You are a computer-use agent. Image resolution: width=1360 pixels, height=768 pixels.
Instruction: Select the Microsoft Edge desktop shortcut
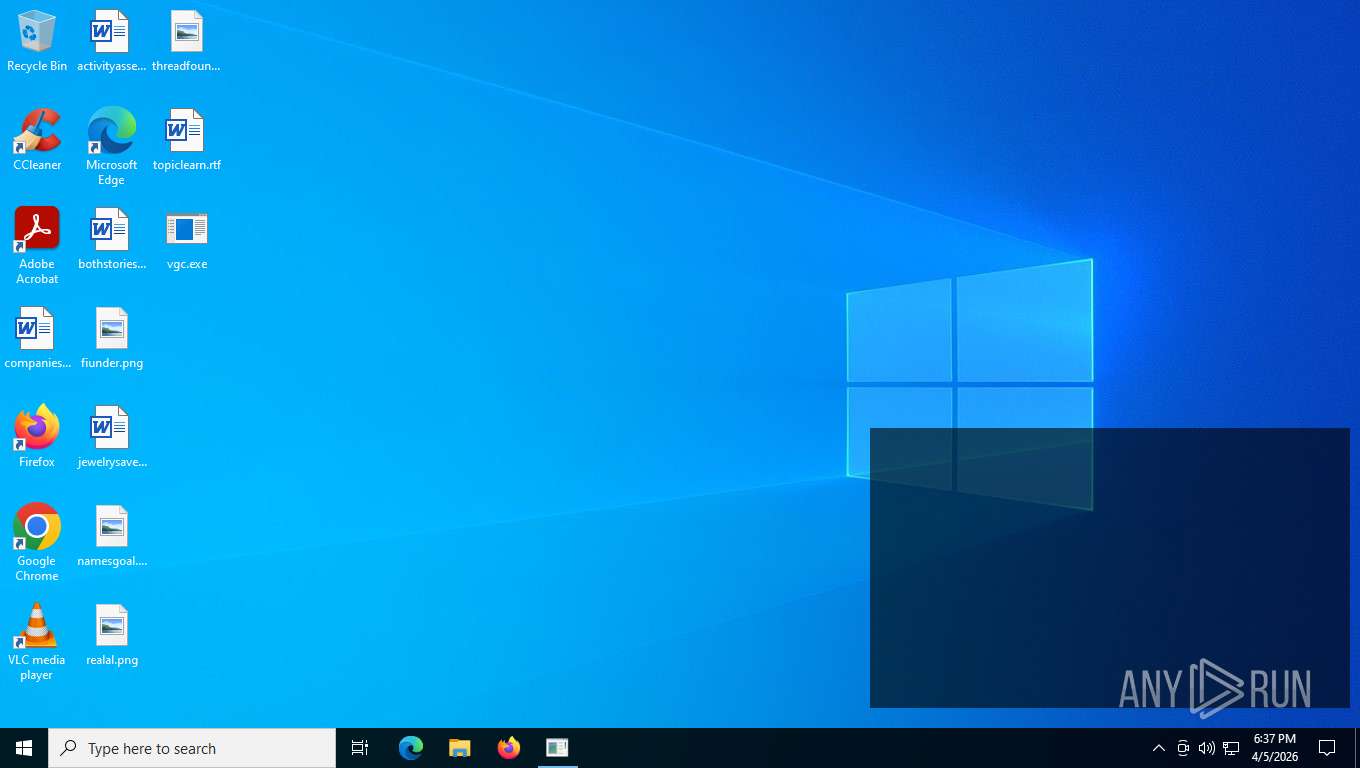tap(111, 147)
